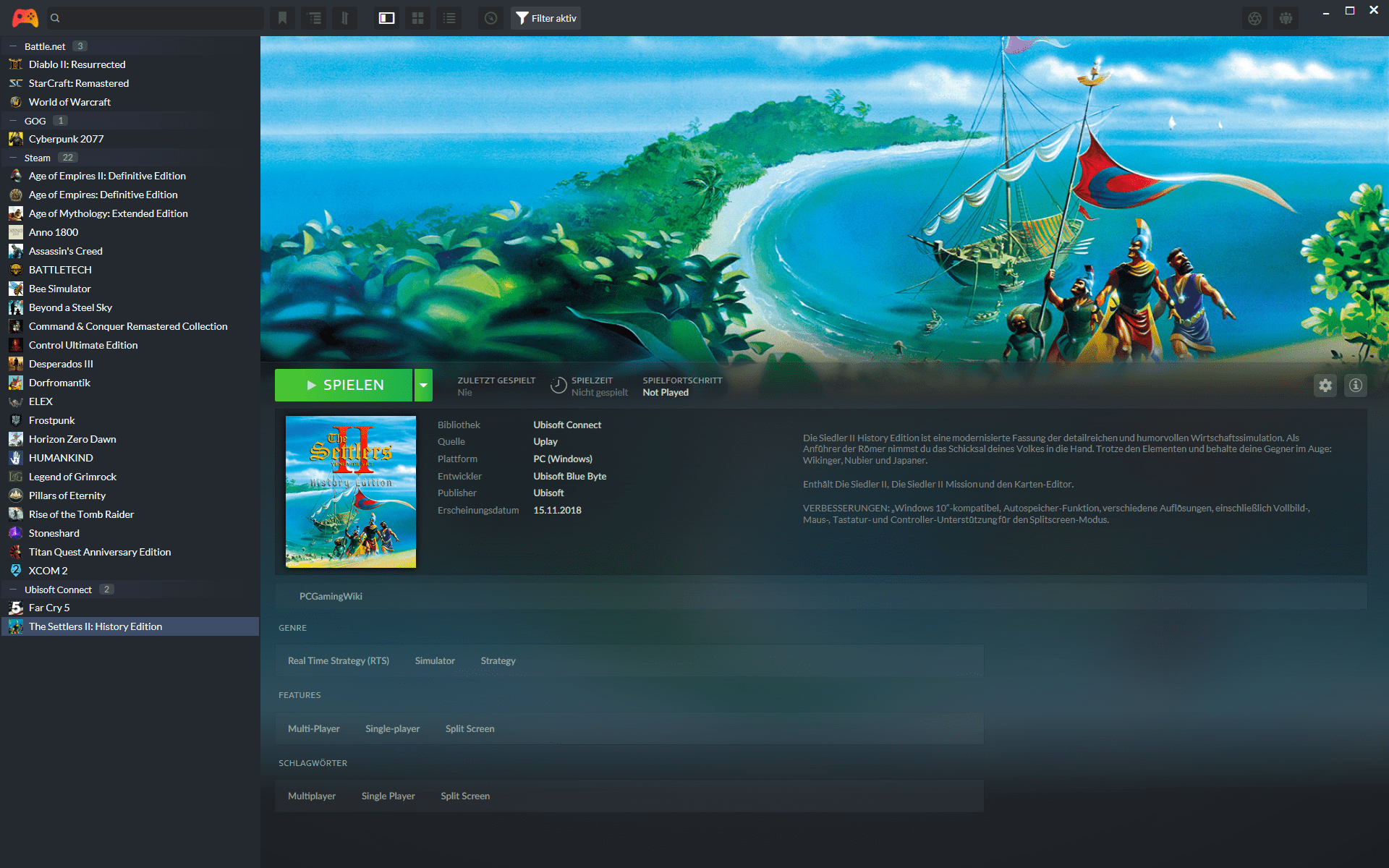Image resolution: width=1389 pixels, height=868 pixels.
Task: Click the Ubisoft Blue Byte developer link
Action: (570, 476)
